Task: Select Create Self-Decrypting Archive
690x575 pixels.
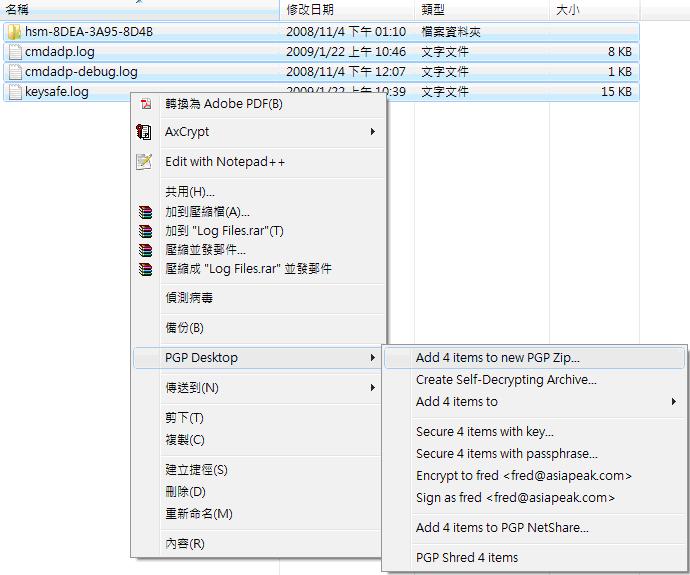Action: point(506,379)
